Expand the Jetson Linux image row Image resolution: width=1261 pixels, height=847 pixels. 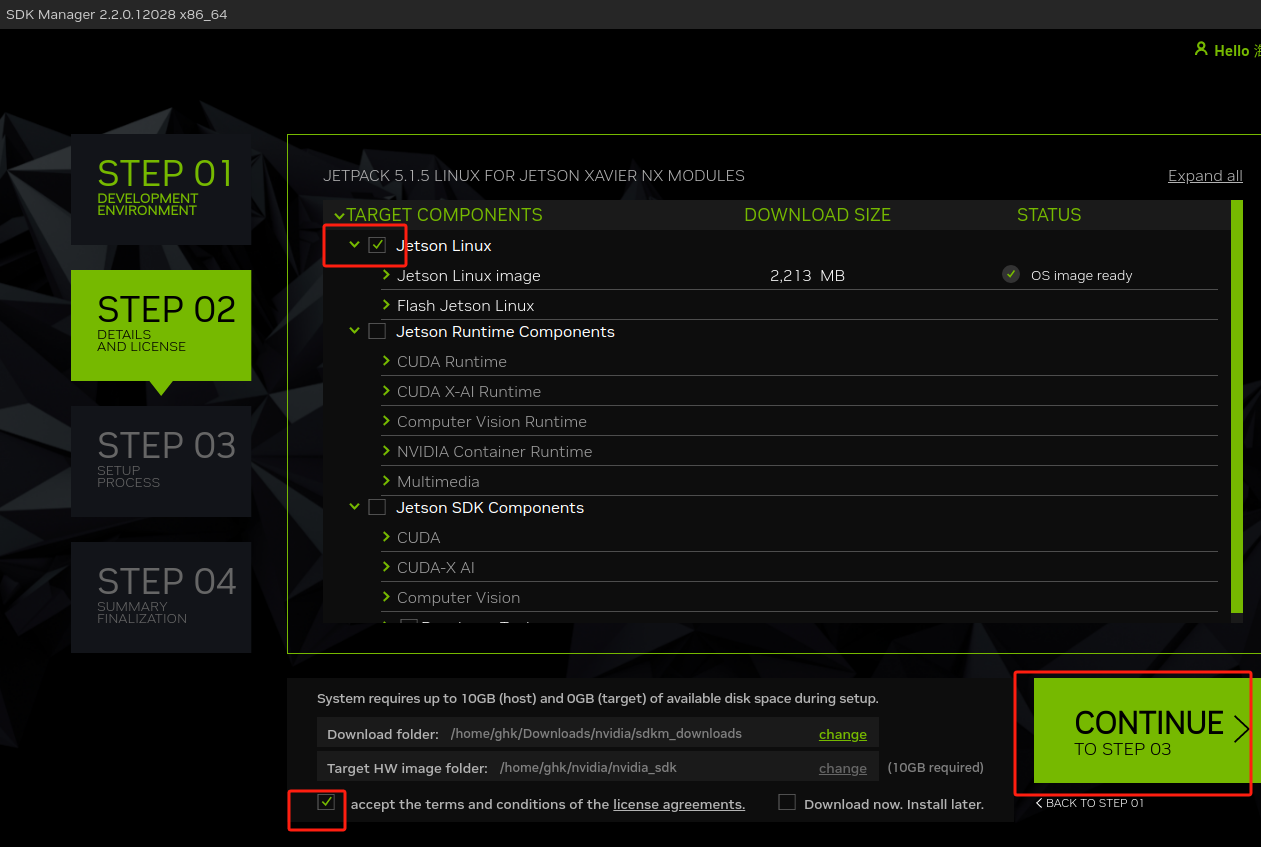(387, 274)
